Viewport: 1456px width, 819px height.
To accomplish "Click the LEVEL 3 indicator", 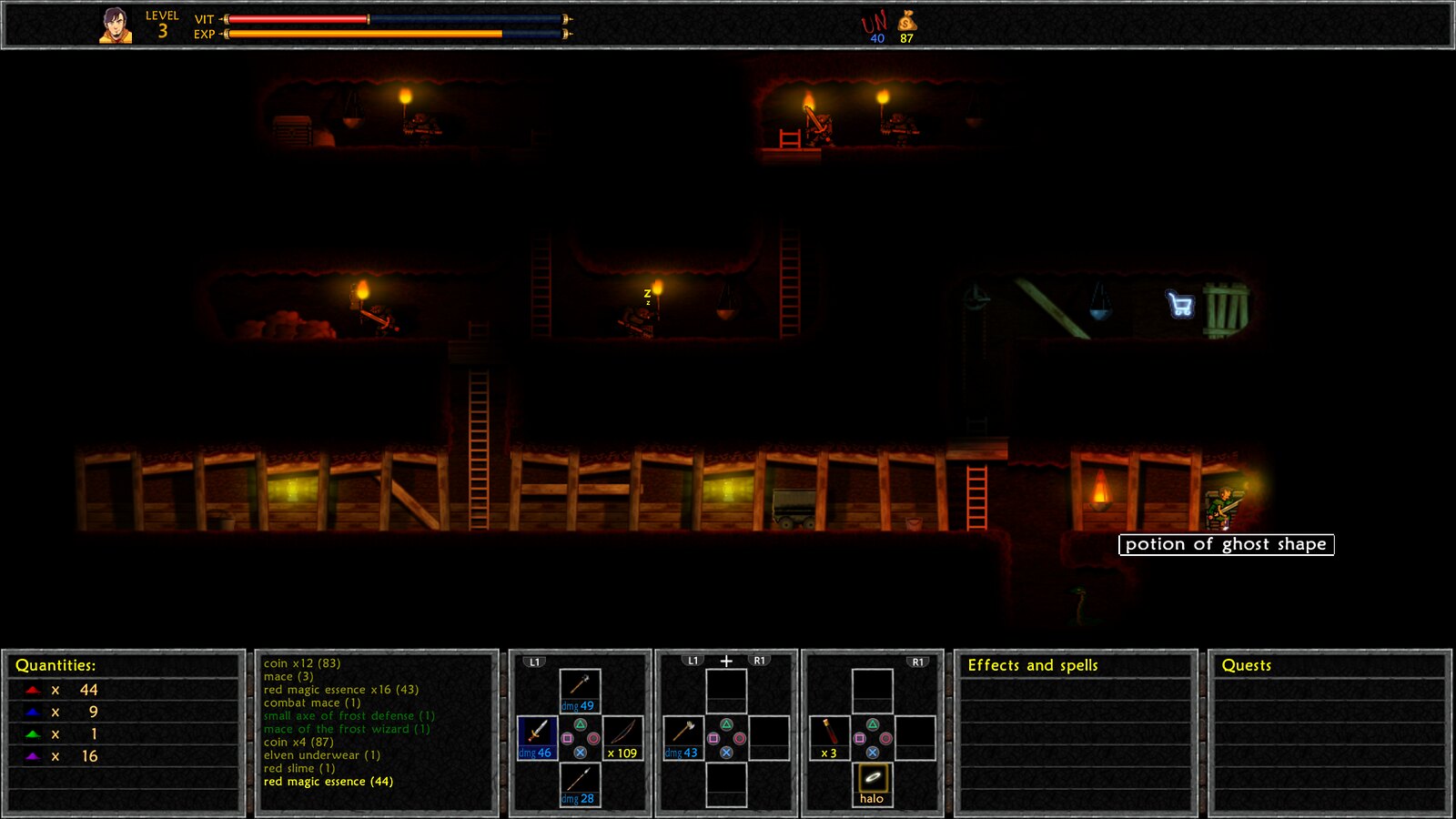I will click(162, 25).
